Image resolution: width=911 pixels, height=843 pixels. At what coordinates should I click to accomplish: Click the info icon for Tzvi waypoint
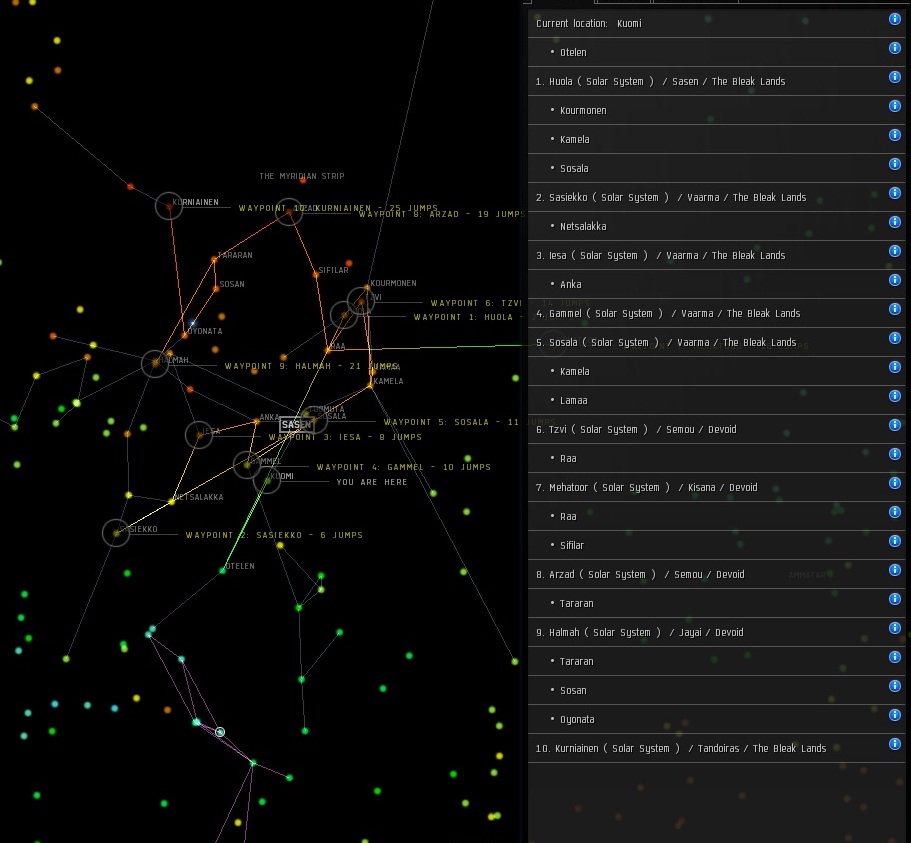(x=895, y=425)
